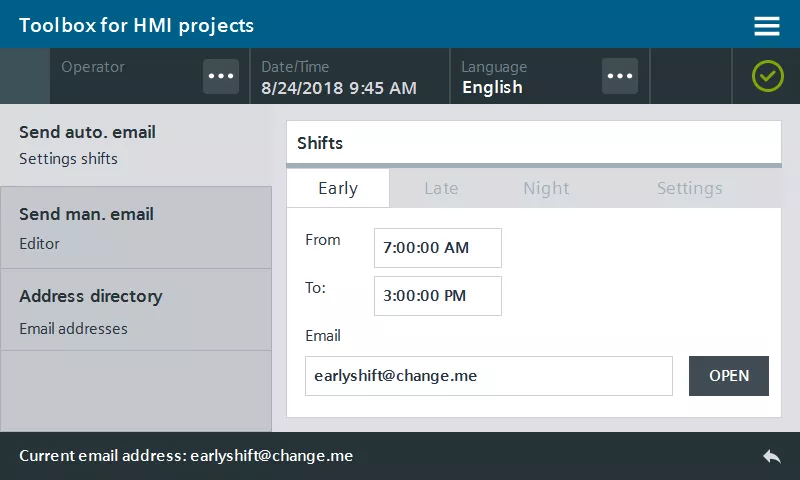
Task: Switch to the Night shift tab
Action: coord(546,188)
